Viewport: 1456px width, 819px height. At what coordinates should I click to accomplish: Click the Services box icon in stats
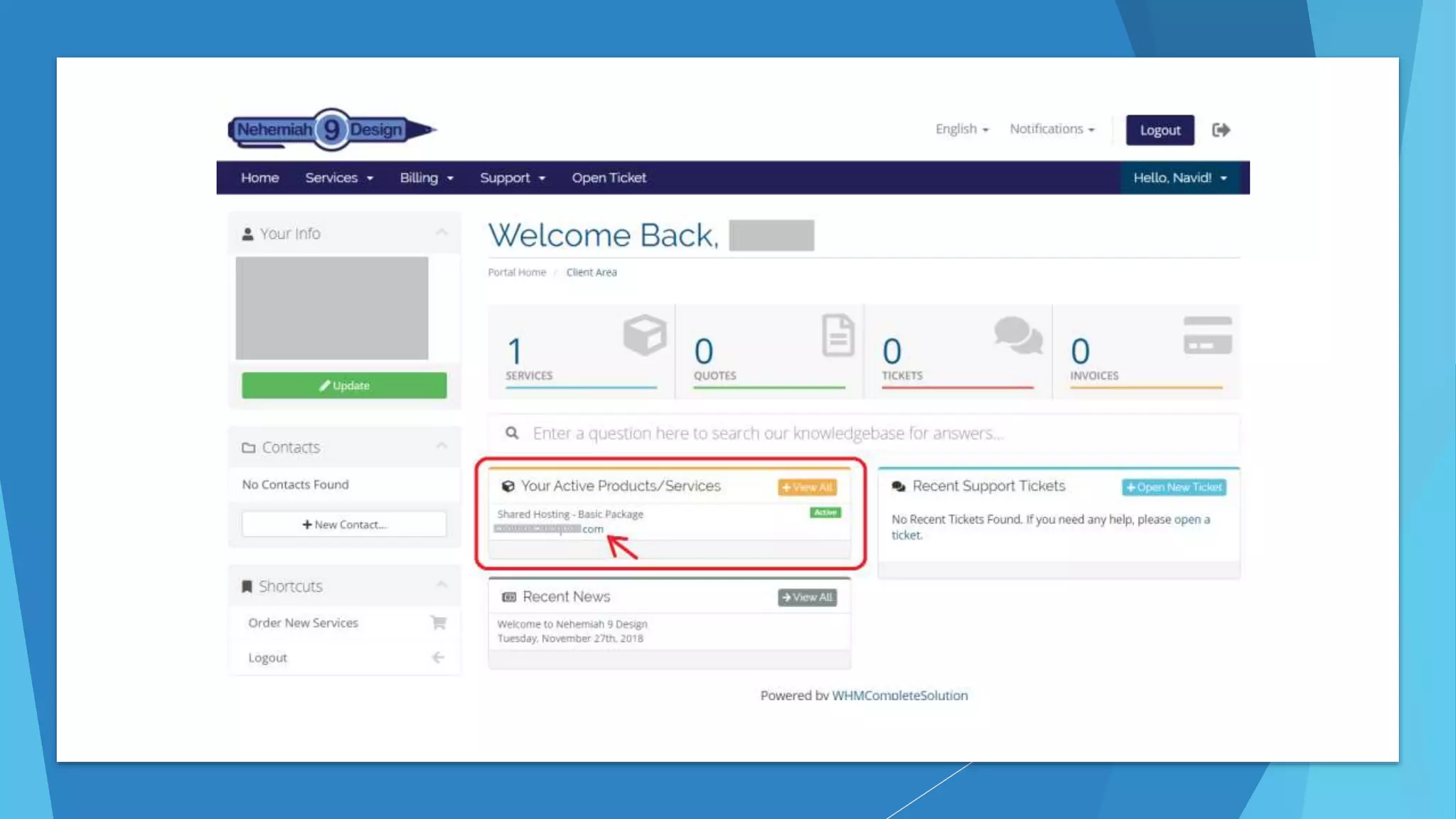644,334
